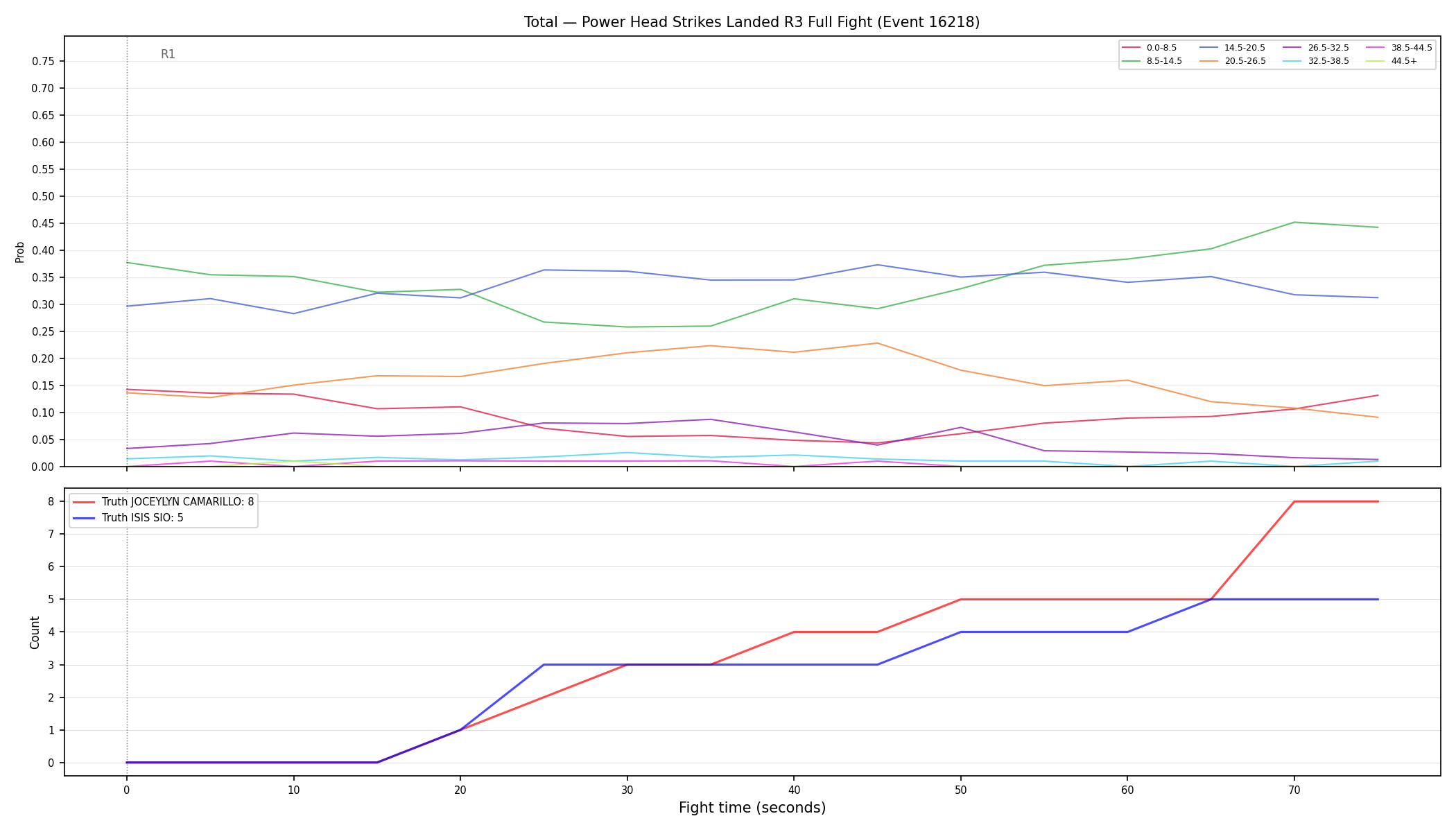The image size is (1456, 832).
Task: Click the R1 round label
Action: (168, 54)
